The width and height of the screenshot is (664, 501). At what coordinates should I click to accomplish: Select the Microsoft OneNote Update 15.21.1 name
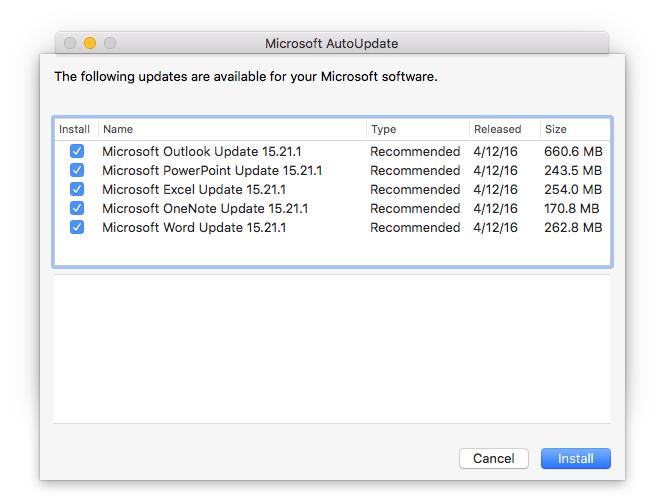204,209
